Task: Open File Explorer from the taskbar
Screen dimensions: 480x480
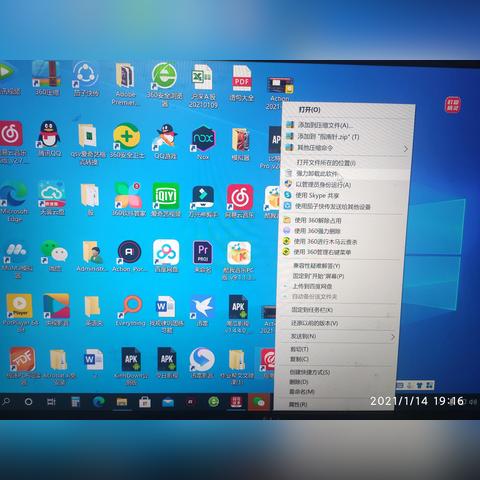Action: point(122,402)
